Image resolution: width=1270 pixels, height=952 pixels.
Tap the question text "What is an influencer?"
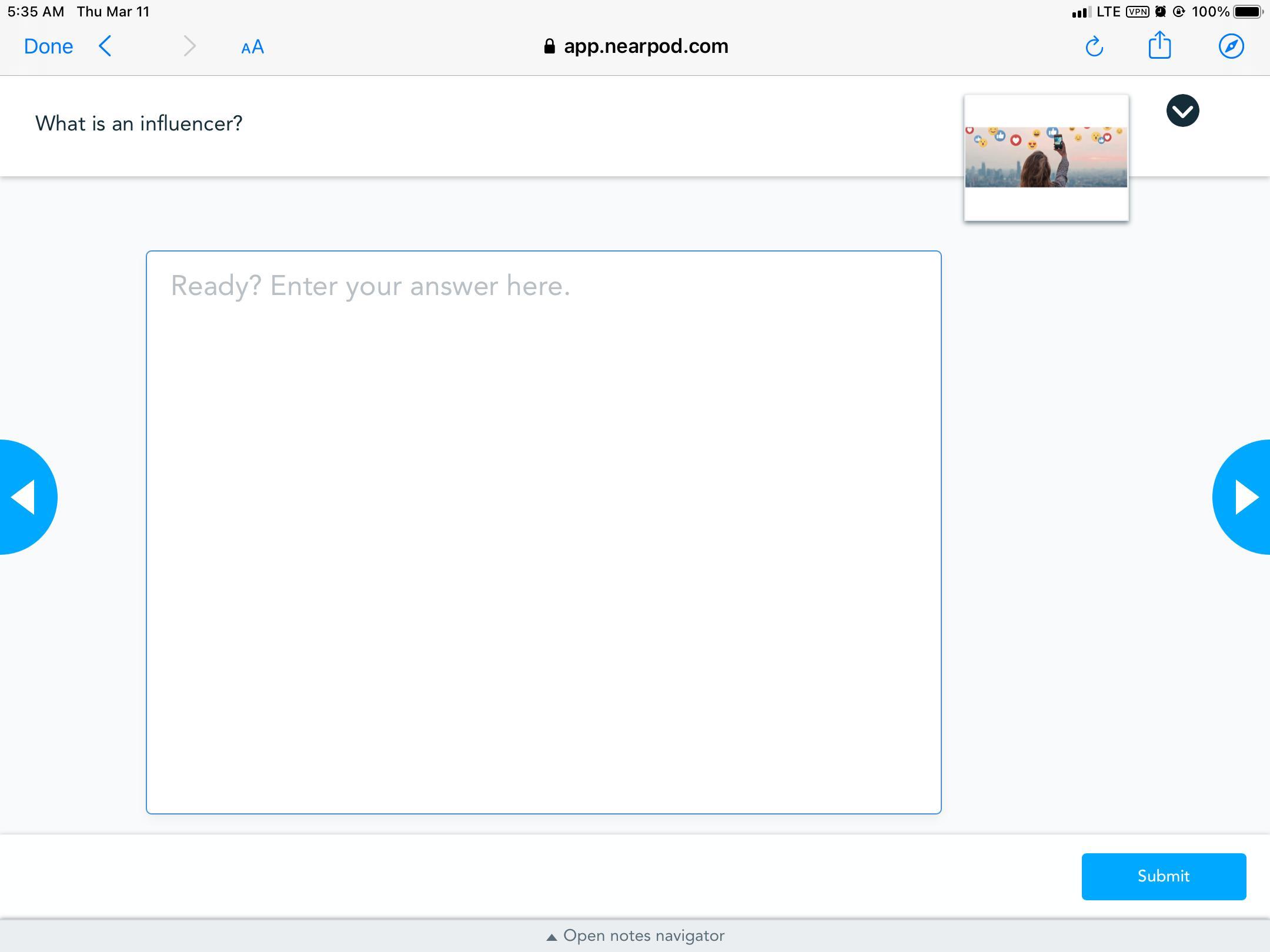pos(139,123)
